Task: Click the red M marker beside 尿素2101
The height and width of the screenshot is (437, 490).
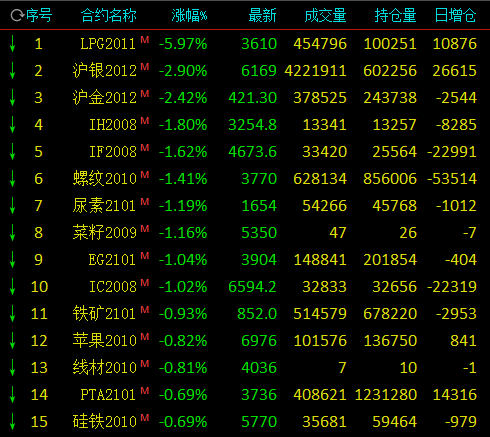Action: pyautogui.click(x=145, y=201)
